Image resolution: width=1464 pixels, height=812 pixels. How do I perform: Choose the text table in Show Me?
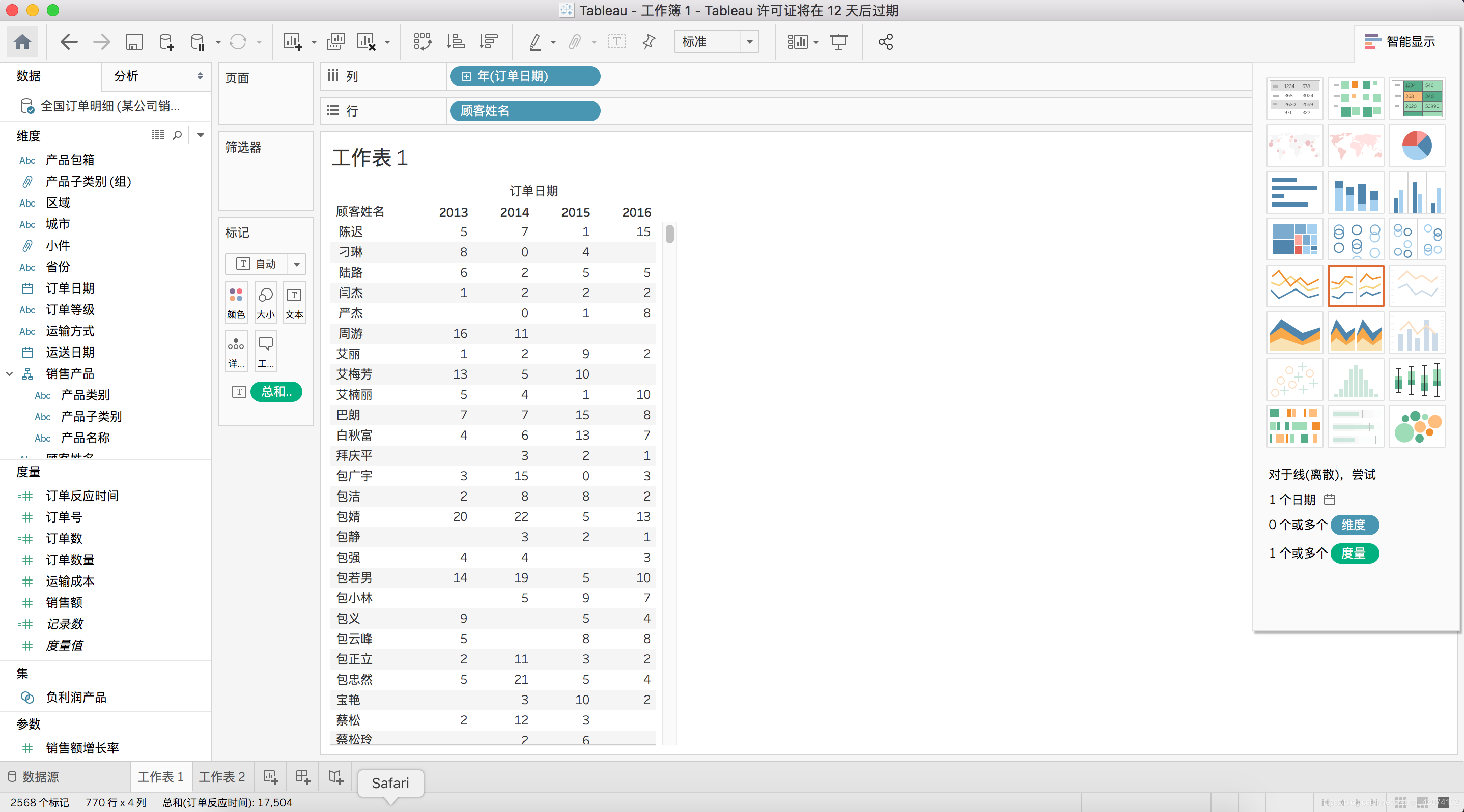[x=1294, y=99]
